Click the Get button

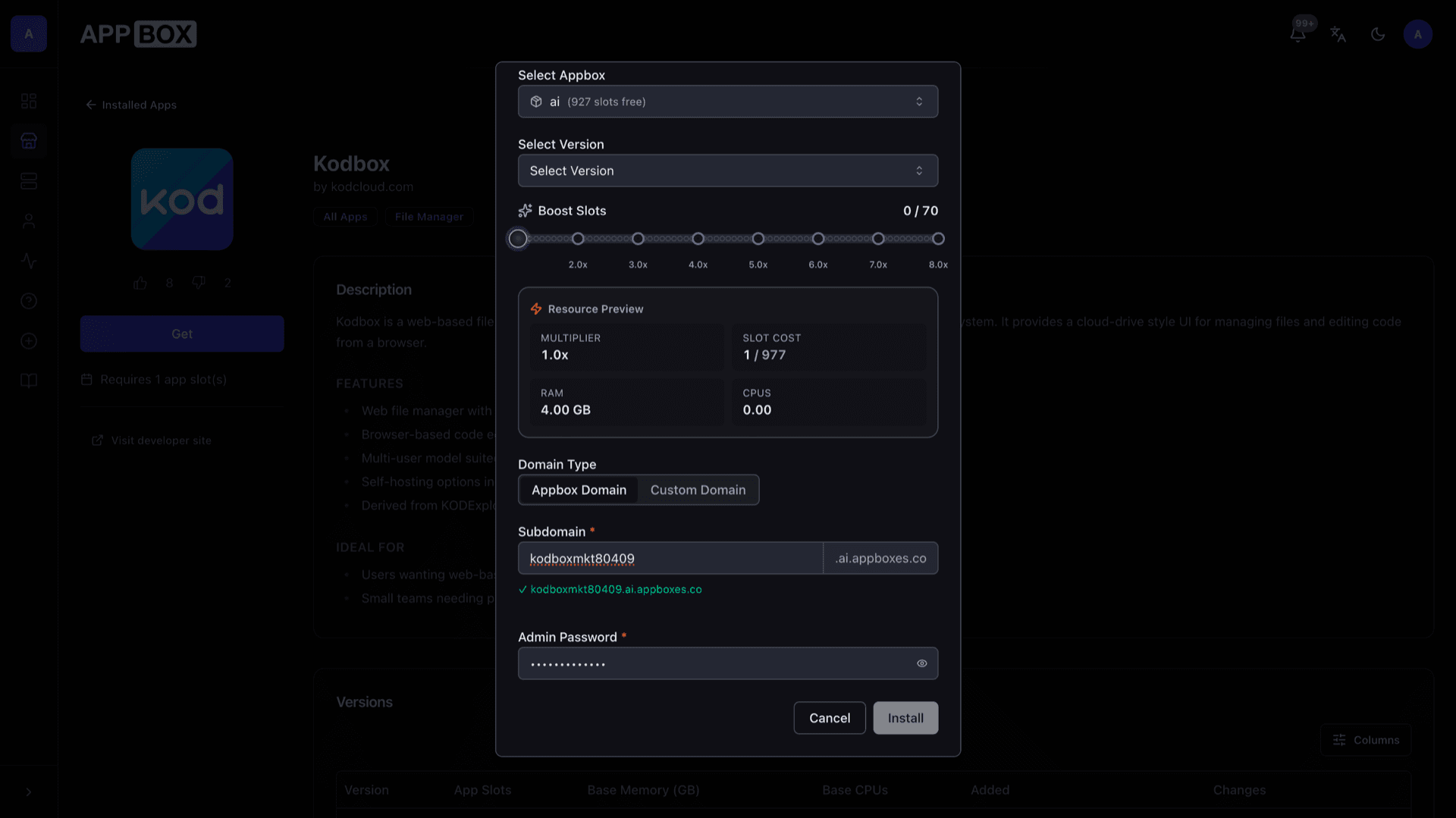pos(182,334)
